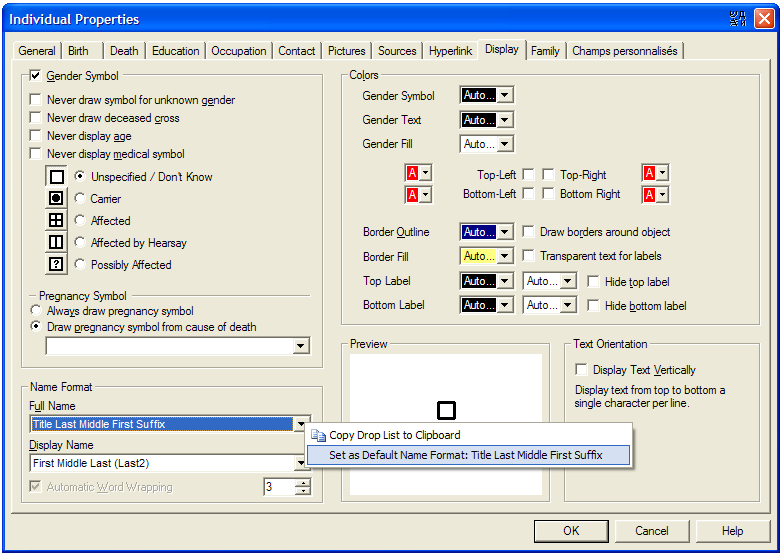Enable Never draw deceased cross
The width and height of the screenshot is (782, 554).
tap(37, 118)
